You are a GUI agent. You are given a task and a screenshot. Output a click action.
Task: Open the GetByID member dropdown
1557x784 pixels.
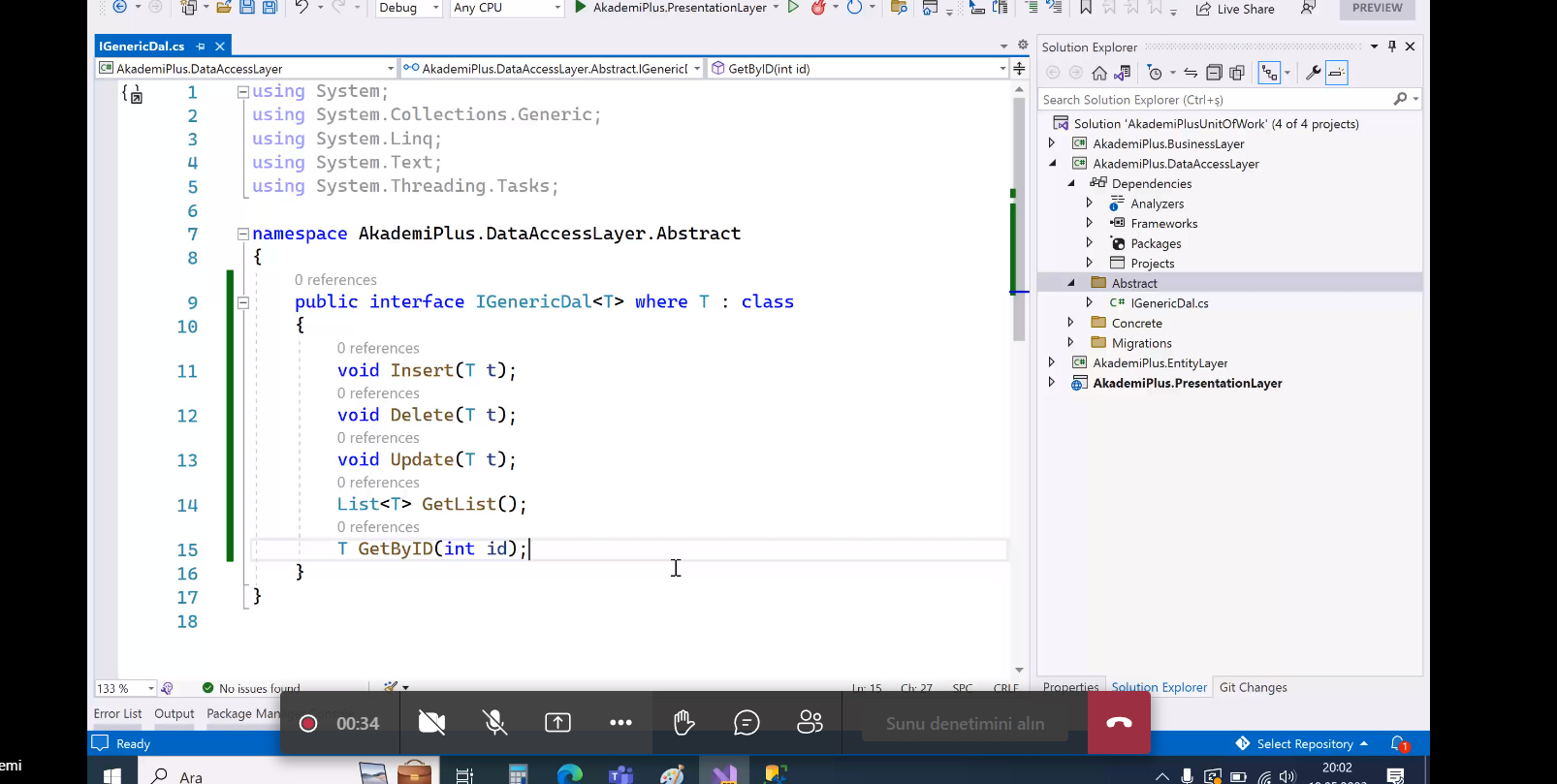[859, 69]
